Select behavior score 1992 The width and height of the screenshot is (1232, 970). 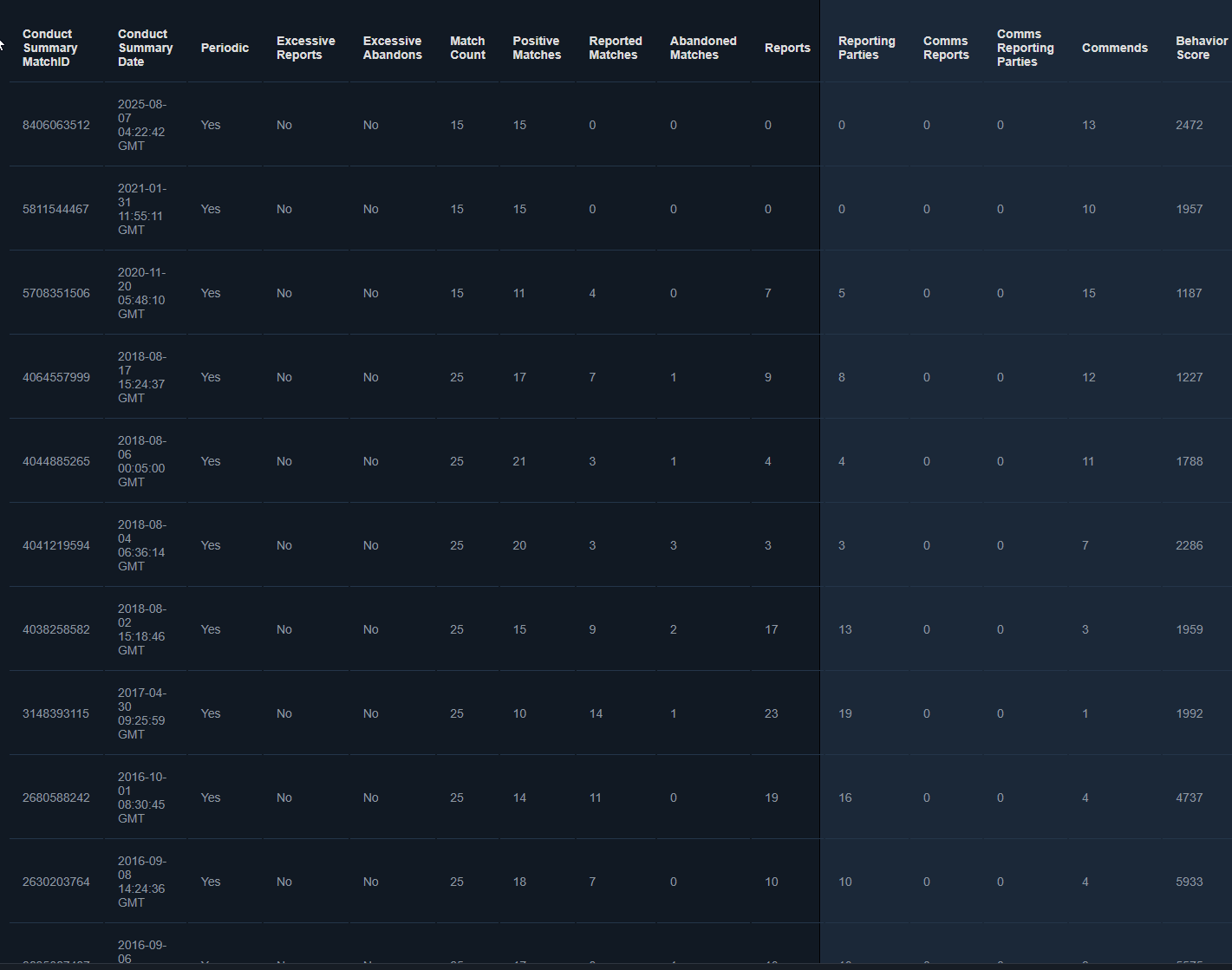click(1190, 713)
